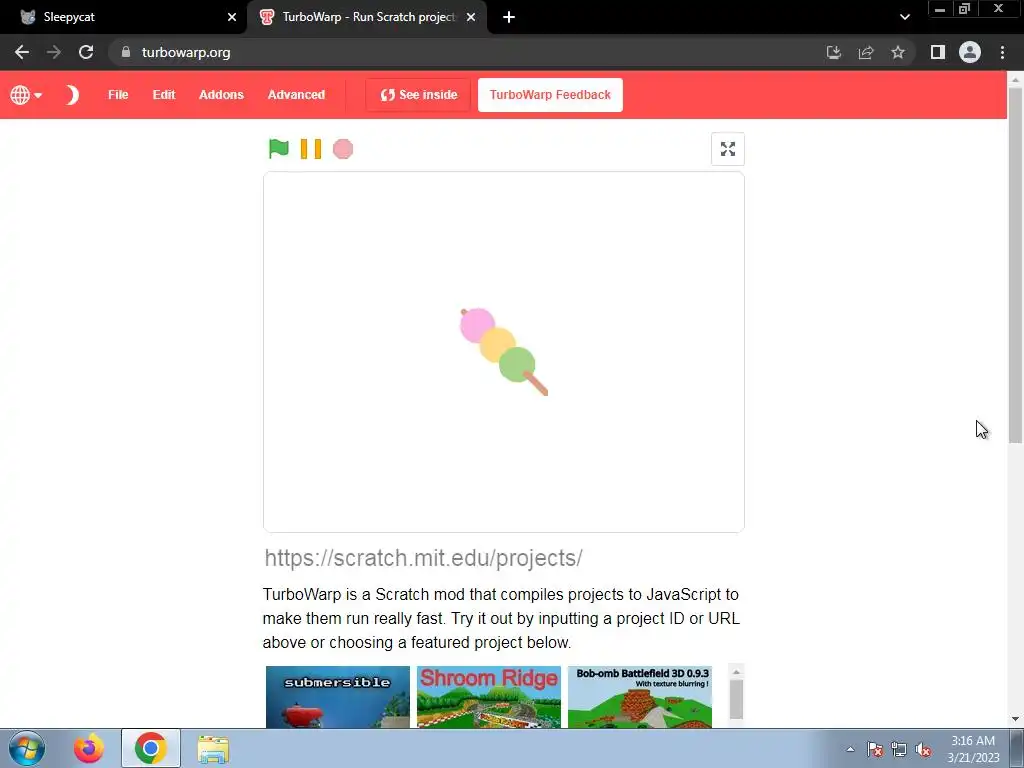This screenshot has width=1024, height=768.
Task: Close the TurboWarp tab
Action: 471,17
